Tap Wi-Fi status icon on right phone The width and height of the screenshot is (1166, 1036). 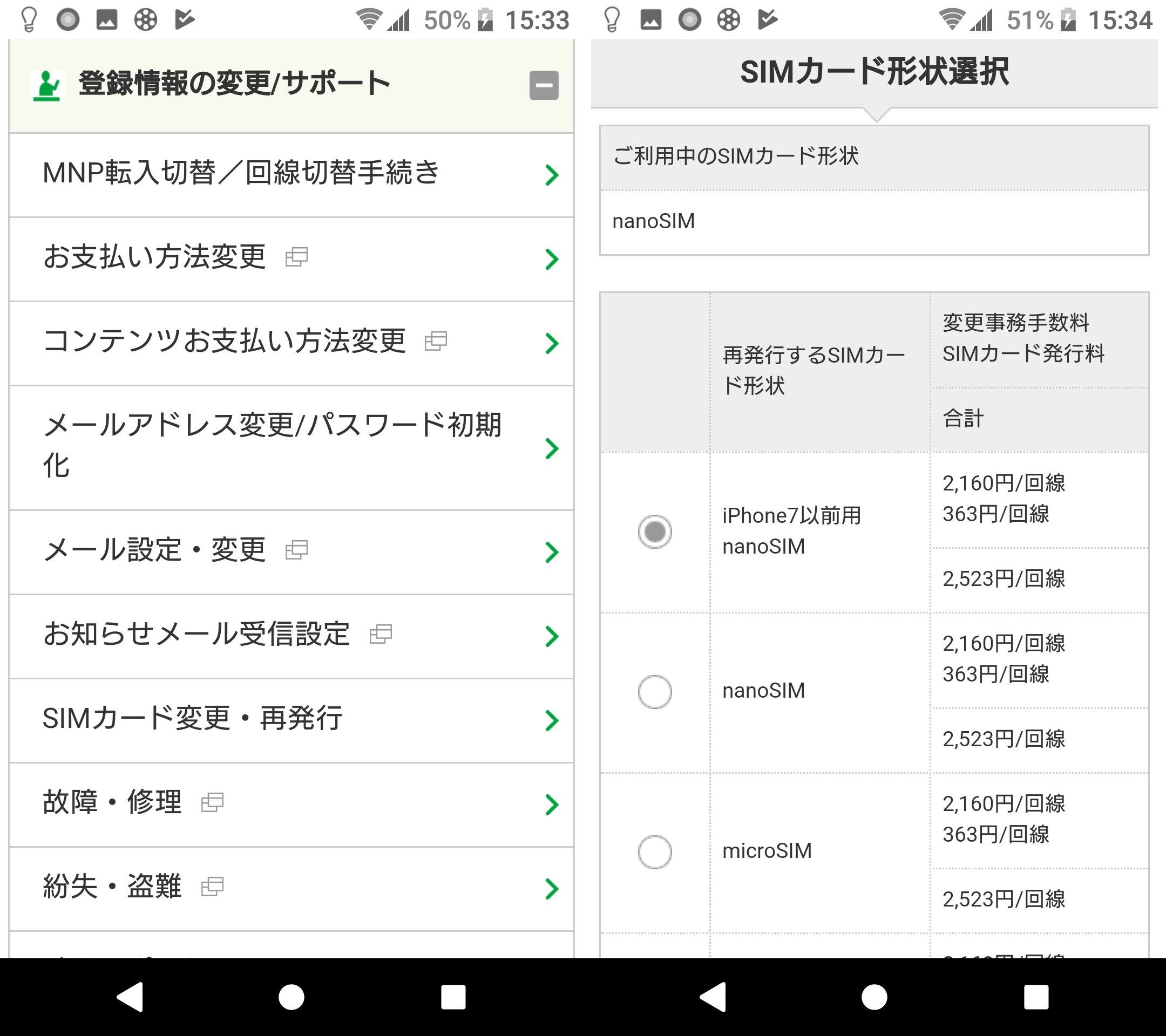tap(951, 20)
